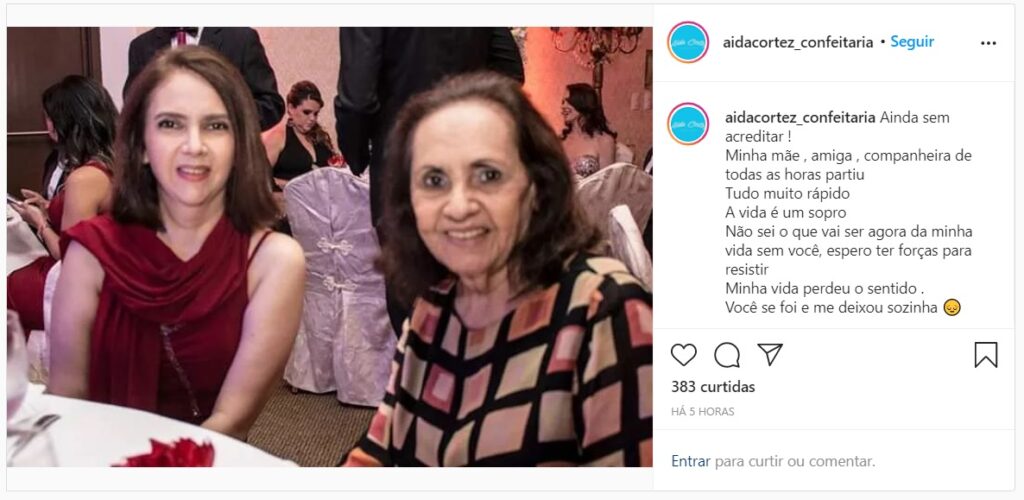Open the three-dot more options menu
This screenshot has height=500, width=1024.
pos(989,43)
